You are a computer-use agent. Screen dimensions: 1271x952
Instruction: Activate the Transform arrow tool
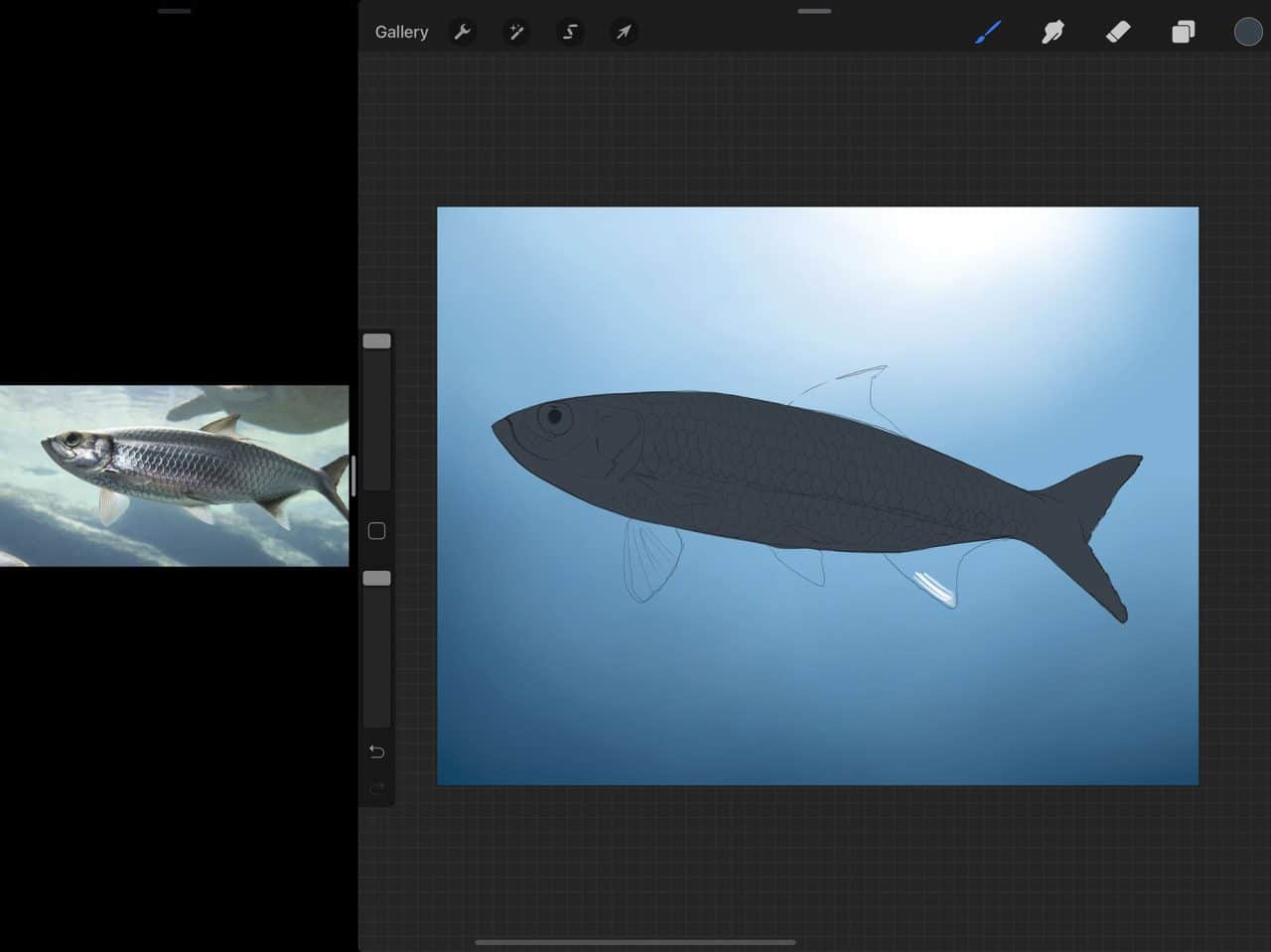[624, 31]
